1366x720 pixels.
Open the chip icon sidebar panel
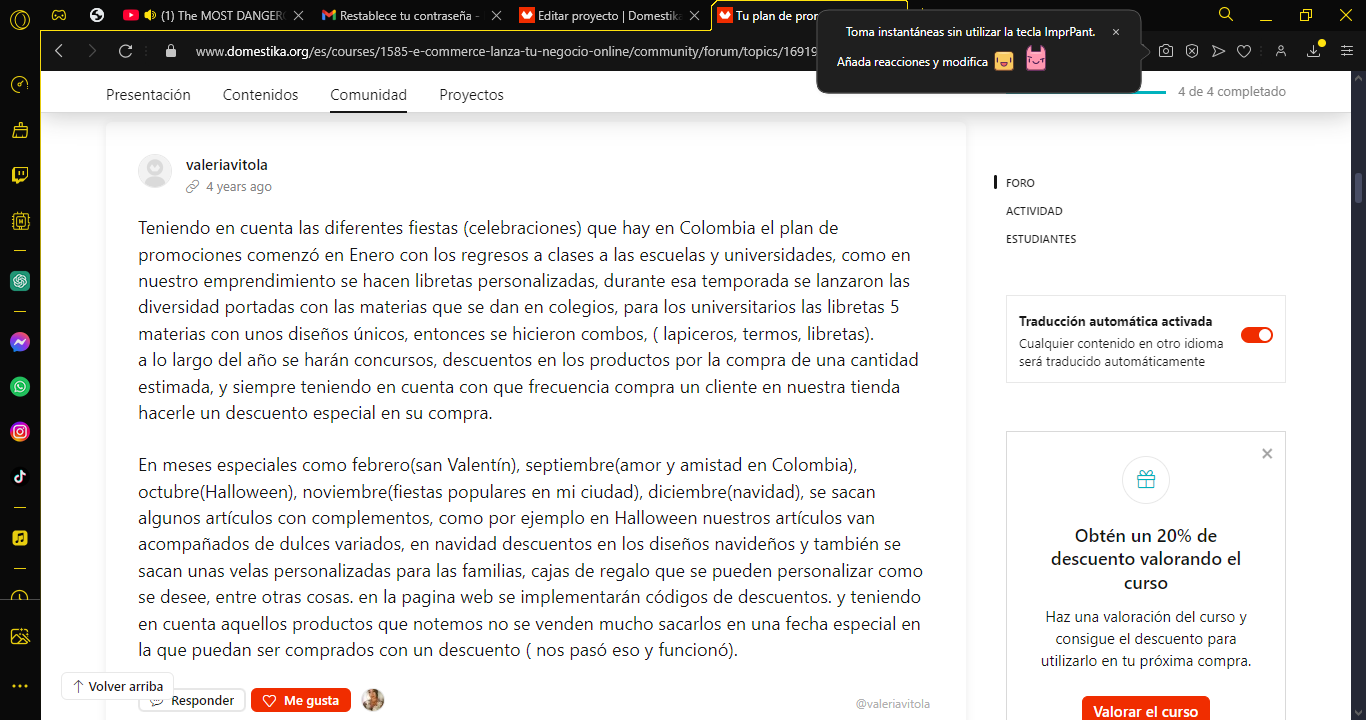20,220
